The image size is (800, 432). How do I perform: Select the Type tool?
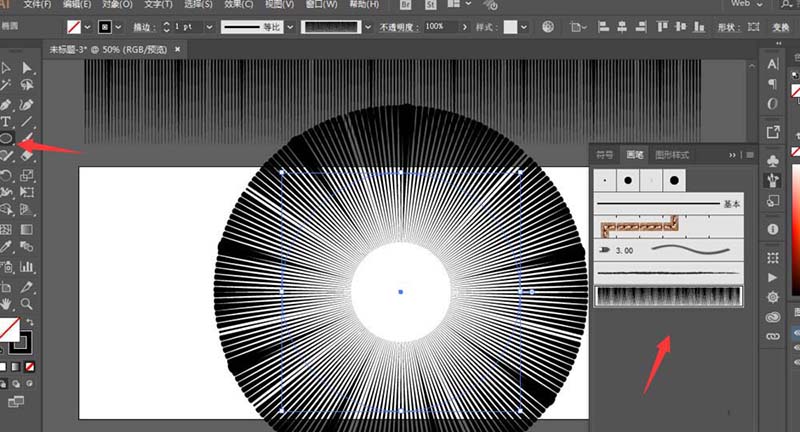[x=7, y=121]
